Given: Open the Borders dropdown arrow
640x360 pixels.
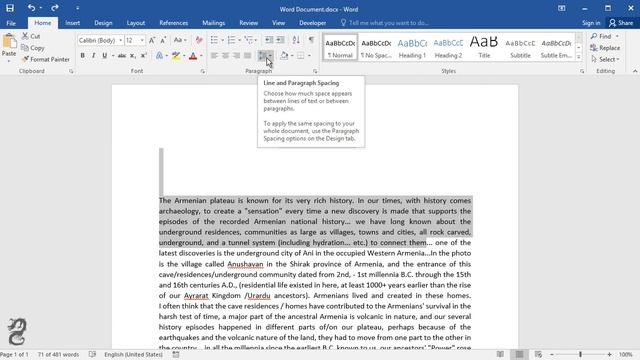Looking at the screenshot, I should point(309,56).
